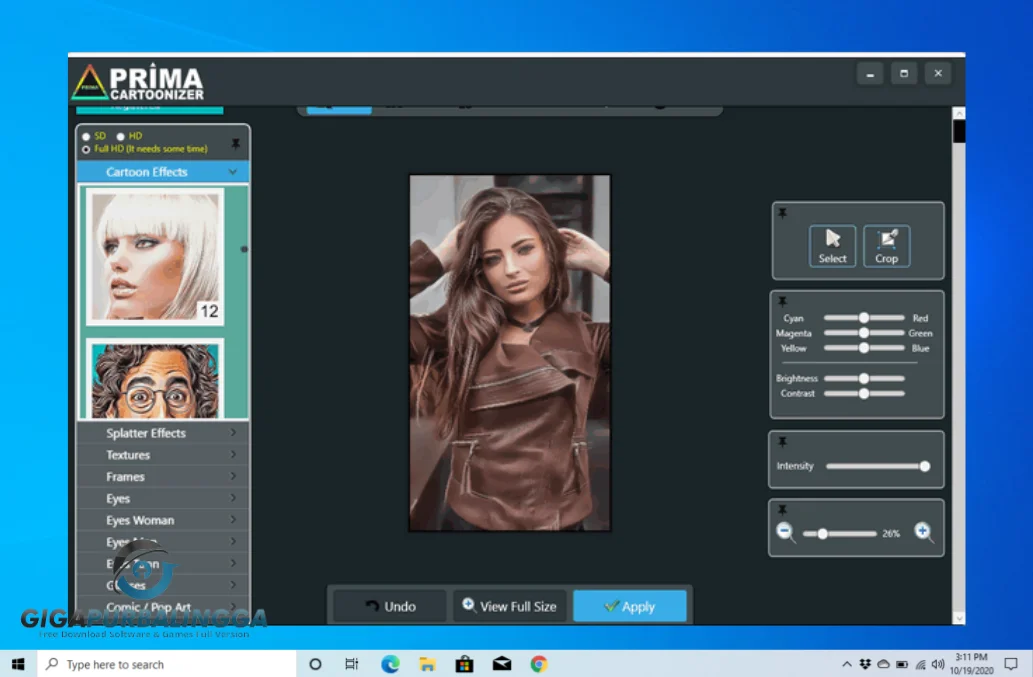
Task: Apply the current cartoon effect
Action: coord(630,605)
